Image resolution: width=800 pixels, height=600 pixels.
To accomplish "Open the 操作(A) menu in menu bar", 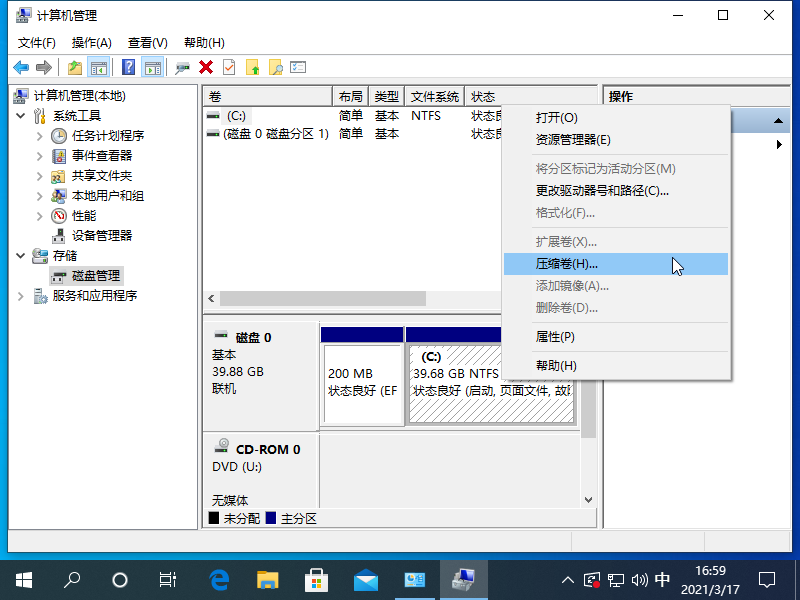I will [91, 43].
